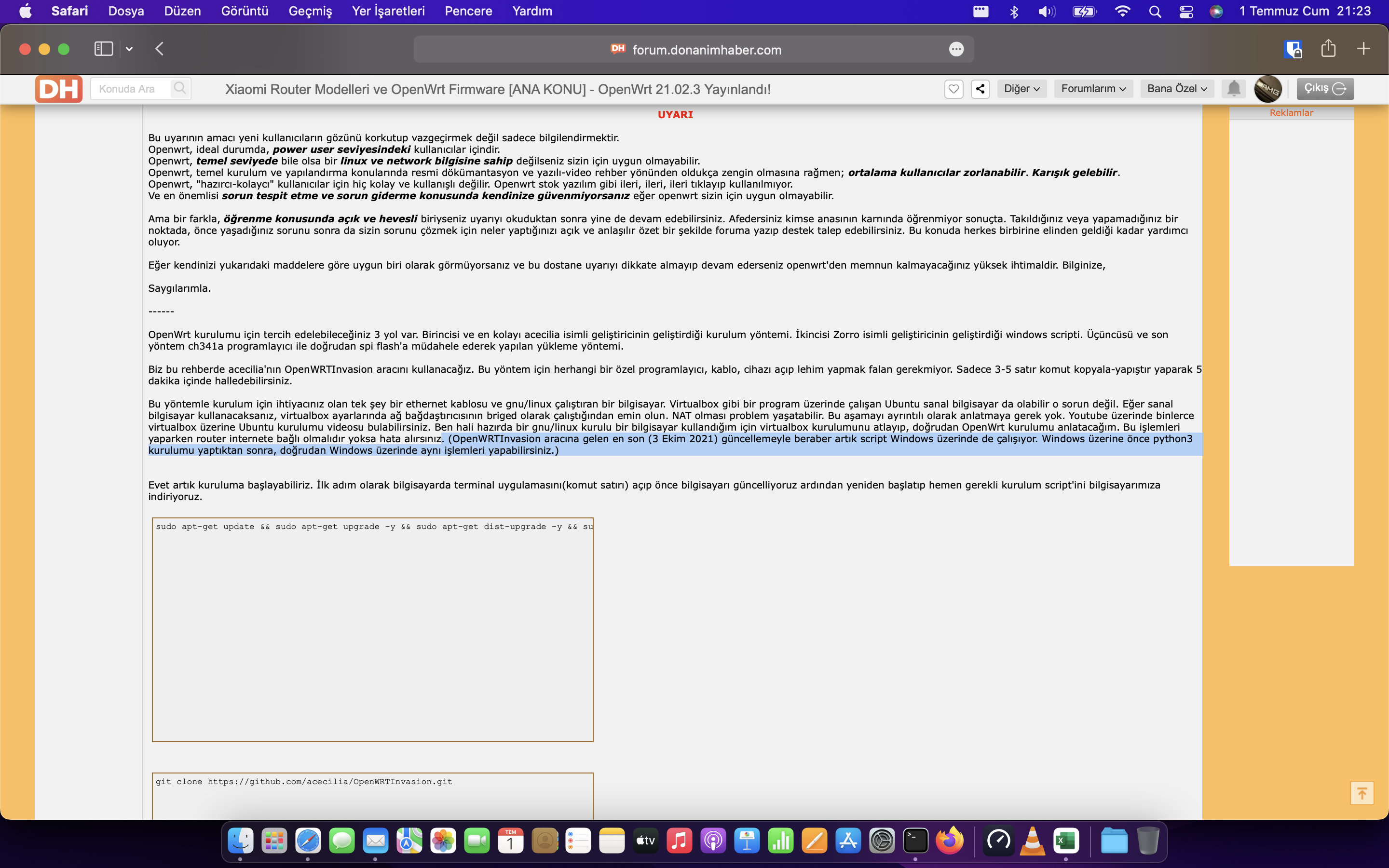Open Apple TV from the Dock

(646, 841)
